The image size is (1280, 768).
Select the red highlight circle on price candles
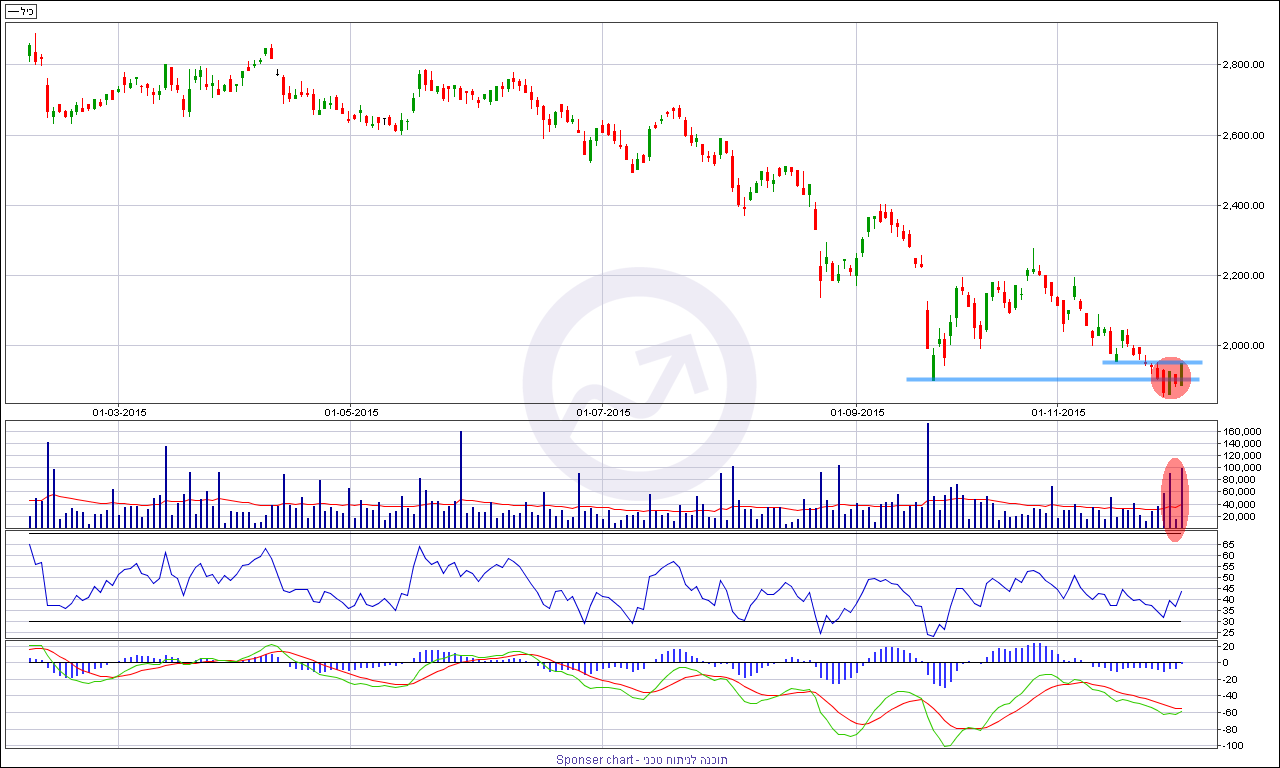pos(1170,379)
